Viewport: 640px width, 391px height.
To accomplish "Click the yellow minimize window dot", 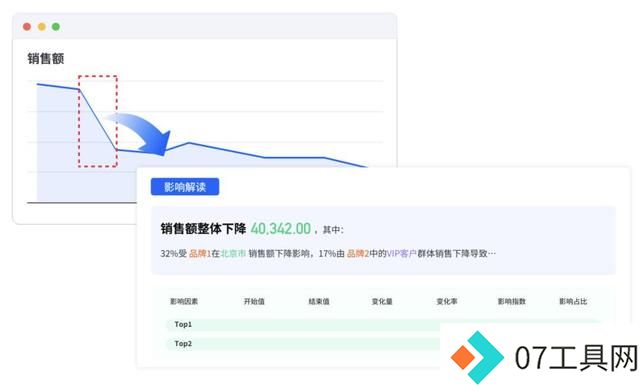I will [x=42, y=27].
